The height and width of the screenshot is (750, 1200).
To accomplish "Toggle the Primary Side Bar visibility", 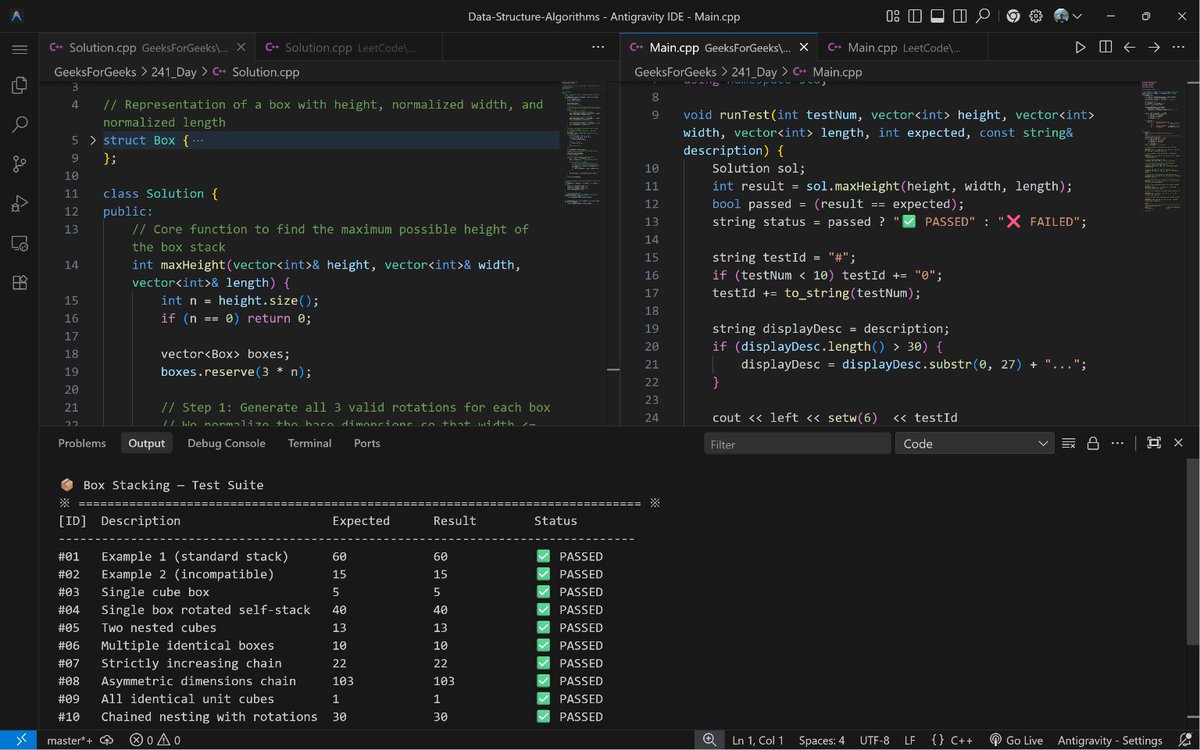I will [915, 16].
